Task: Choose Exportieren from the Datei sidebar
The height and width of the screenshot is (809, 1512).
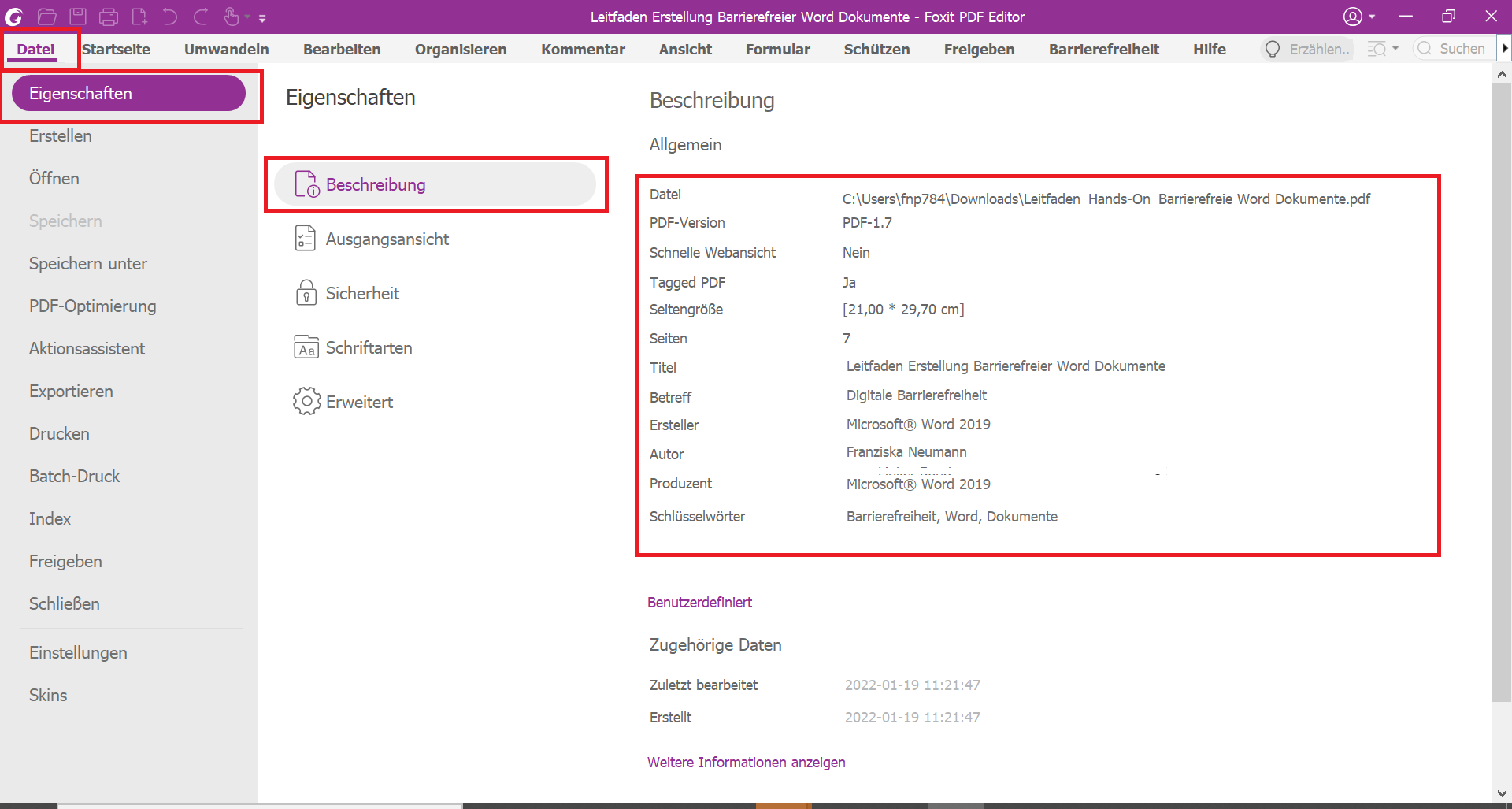Action: 71,391
